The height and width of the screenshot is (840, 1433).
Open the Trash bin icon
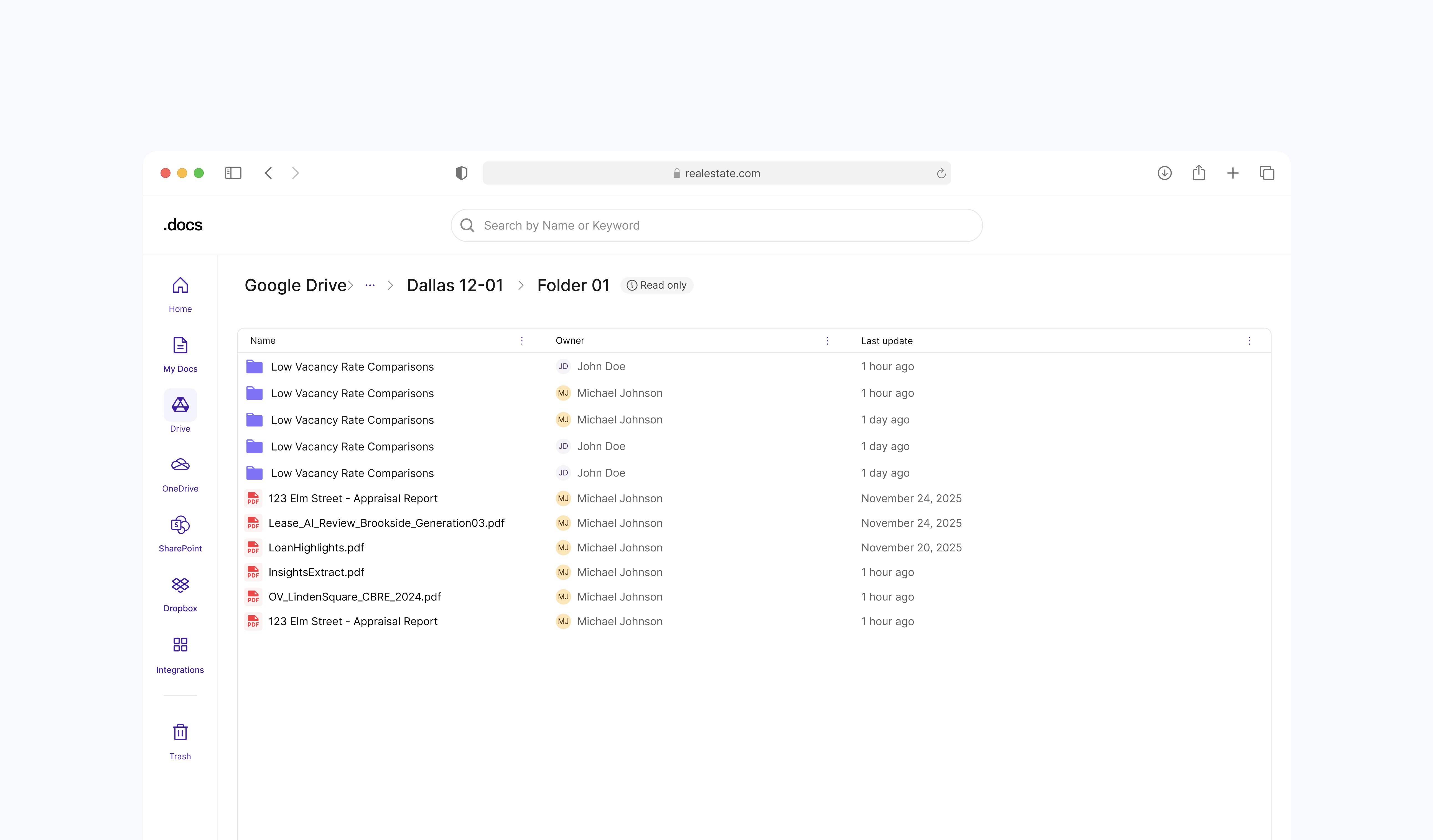pos(180,732)
